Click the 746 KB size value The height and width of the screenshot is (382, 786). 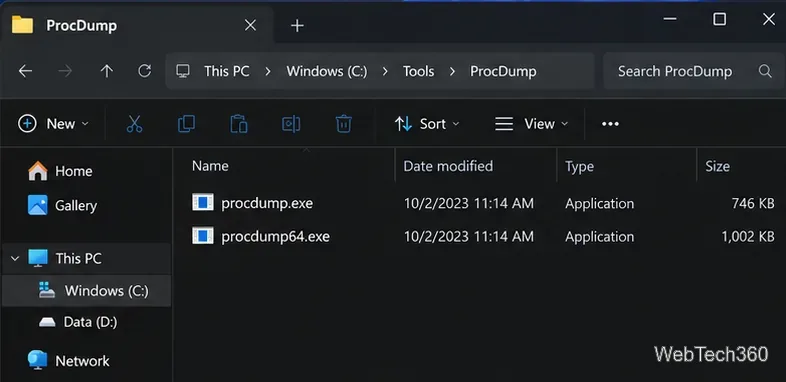753,203
